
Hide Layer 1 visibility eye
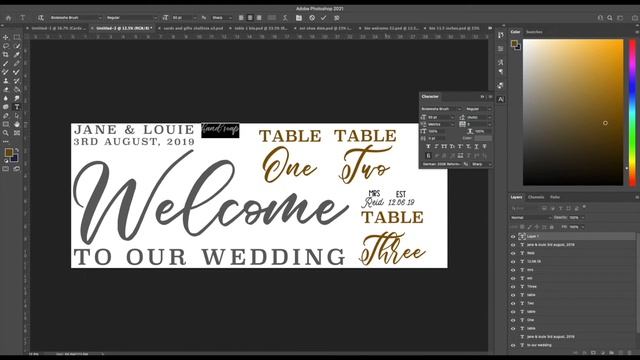coord(513,236)
